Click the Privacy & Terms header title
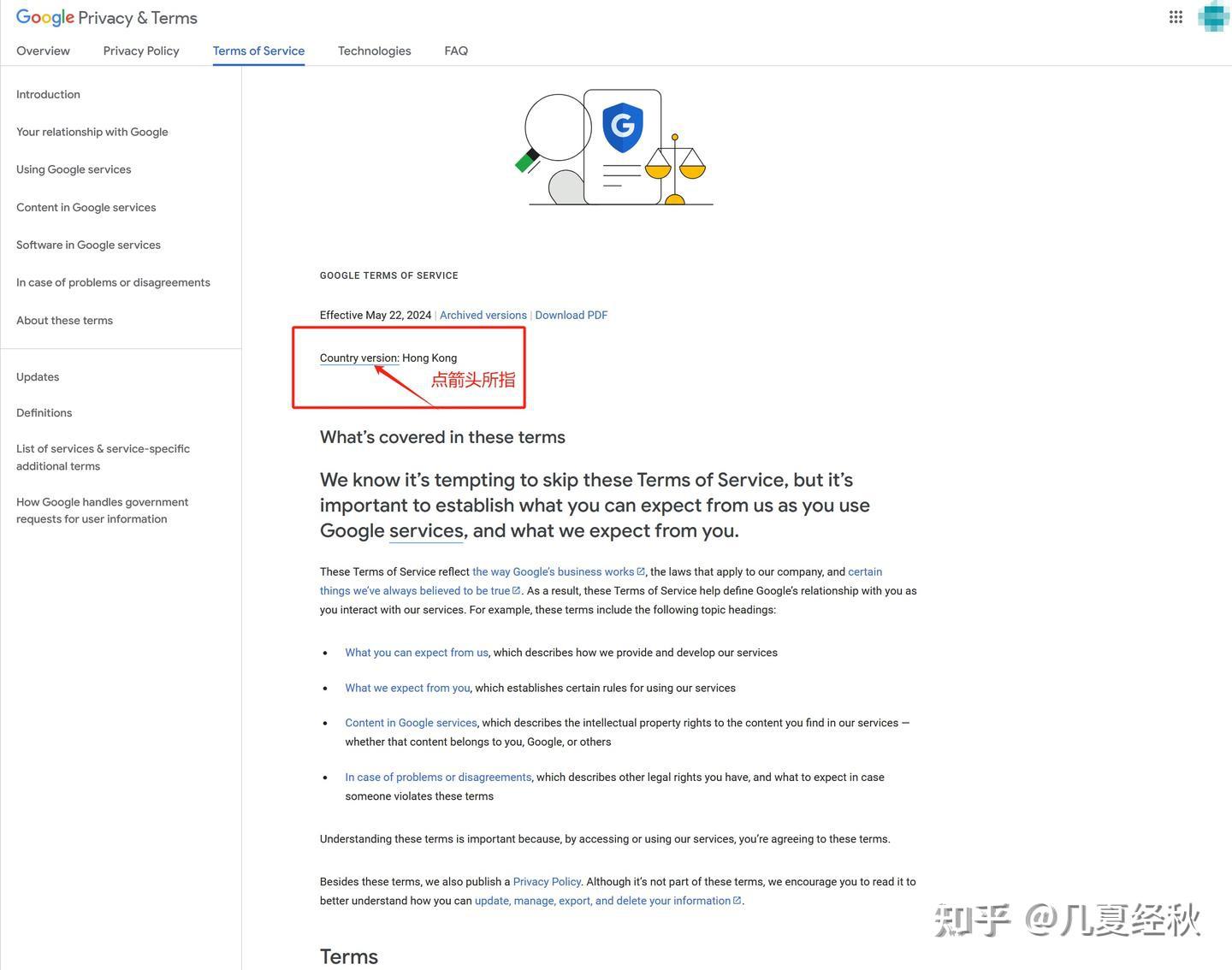The width and height of the screenshot is (1232, 970). pyautogui.click(x=138, y=18)
